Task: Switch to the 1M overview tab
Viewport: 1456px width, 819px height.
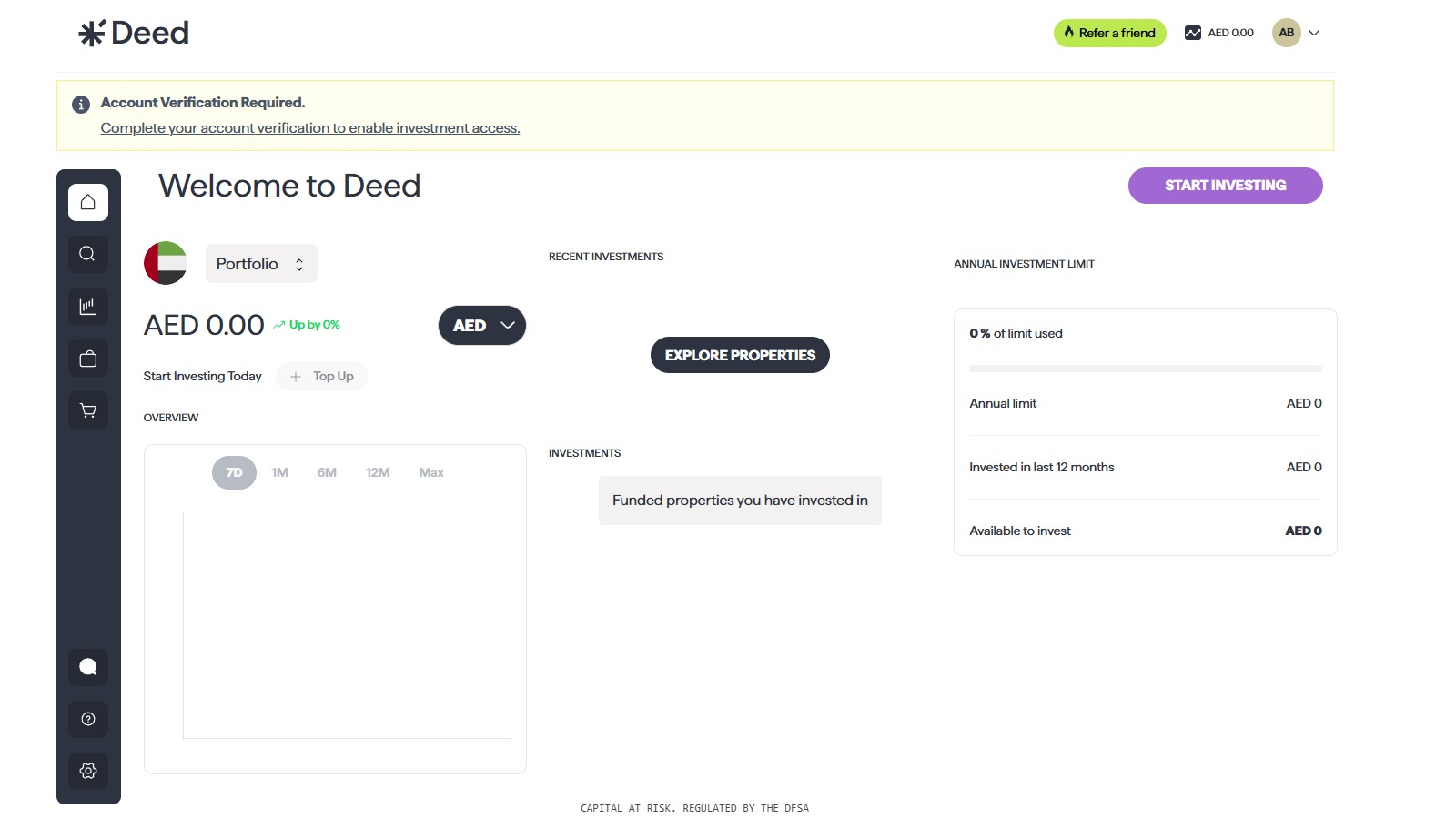Action: point(279,472)
